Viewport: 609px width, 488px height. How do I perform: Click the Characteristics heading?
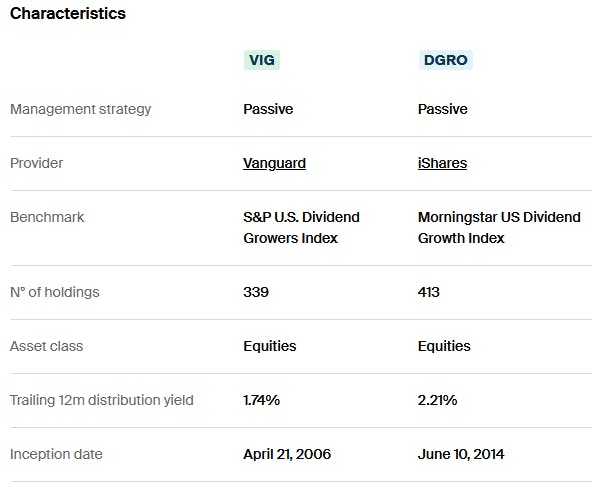[x=68, y=14]
